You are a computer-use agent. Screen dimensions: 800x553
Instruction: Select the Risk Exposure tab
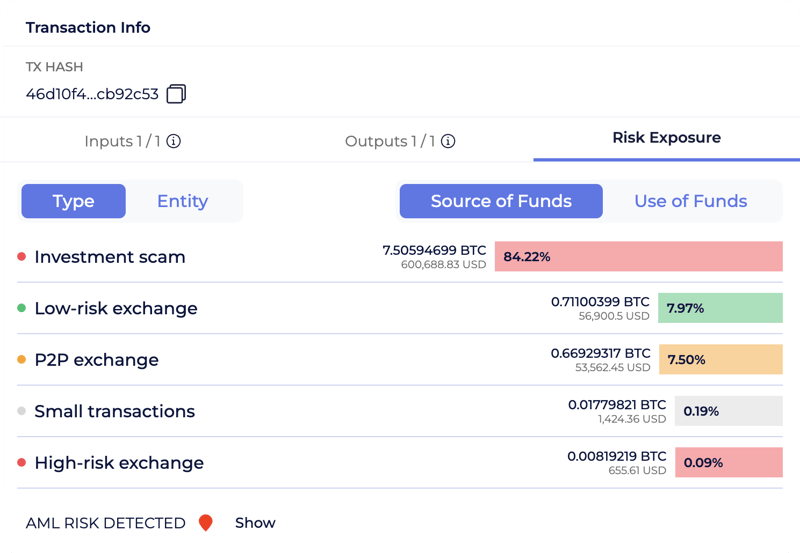coord(666,138)
